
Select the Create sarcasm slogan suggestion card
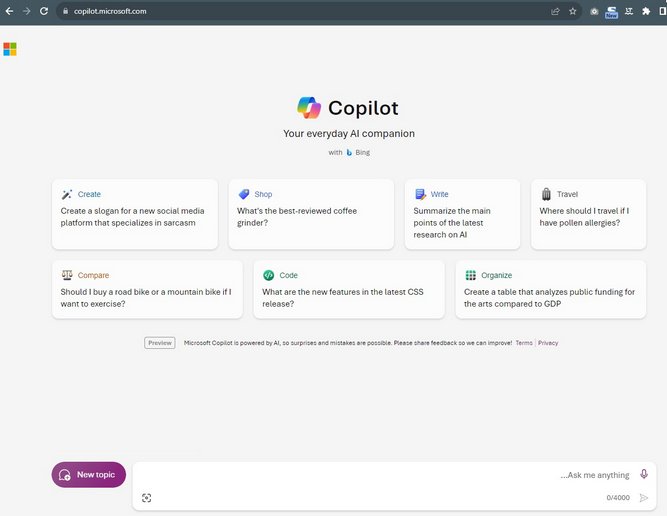(134, 214)
